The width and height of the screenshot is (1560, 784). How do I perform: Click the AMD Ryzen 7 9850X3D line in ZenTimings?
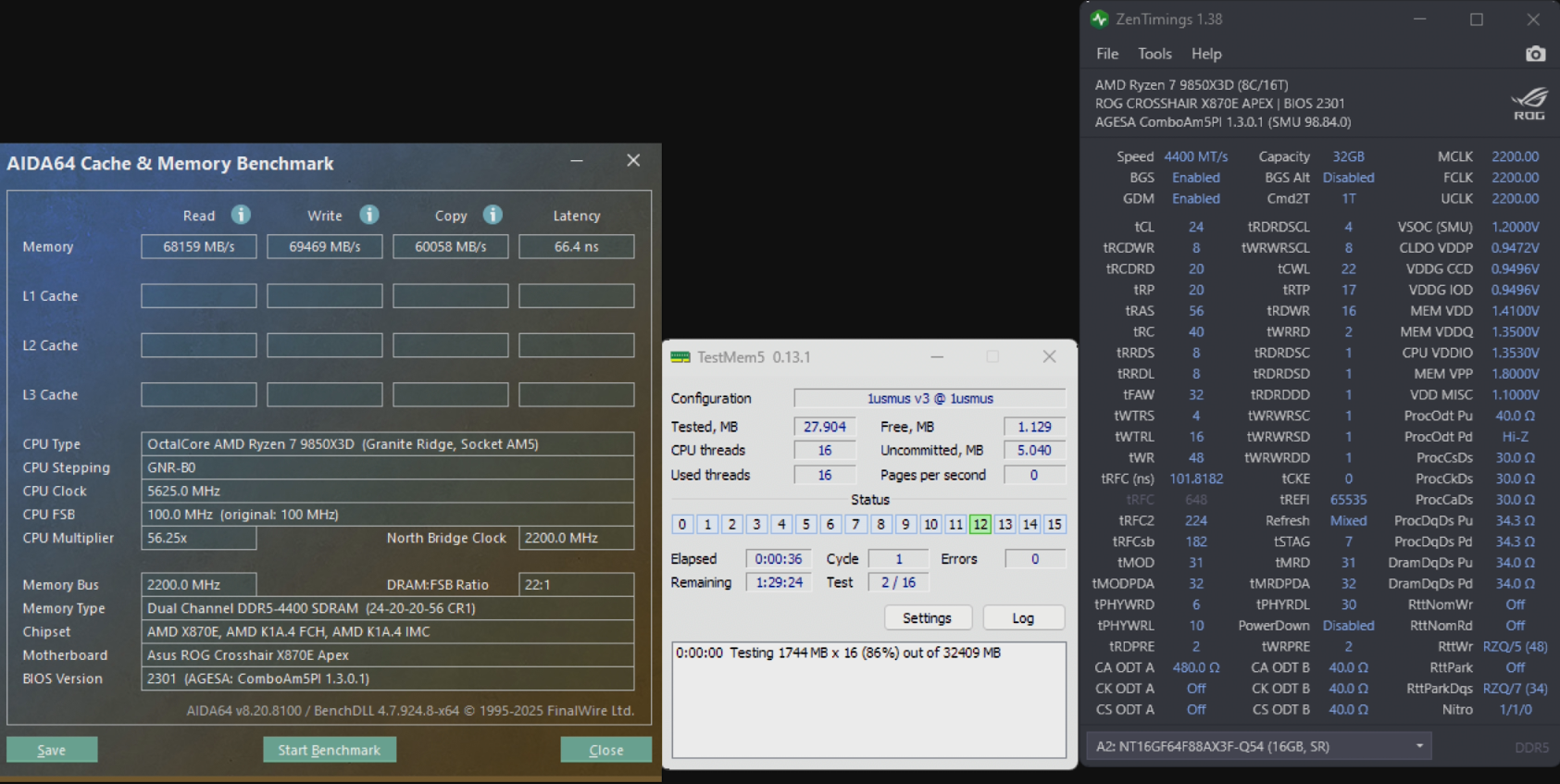tap(1192, 85)
